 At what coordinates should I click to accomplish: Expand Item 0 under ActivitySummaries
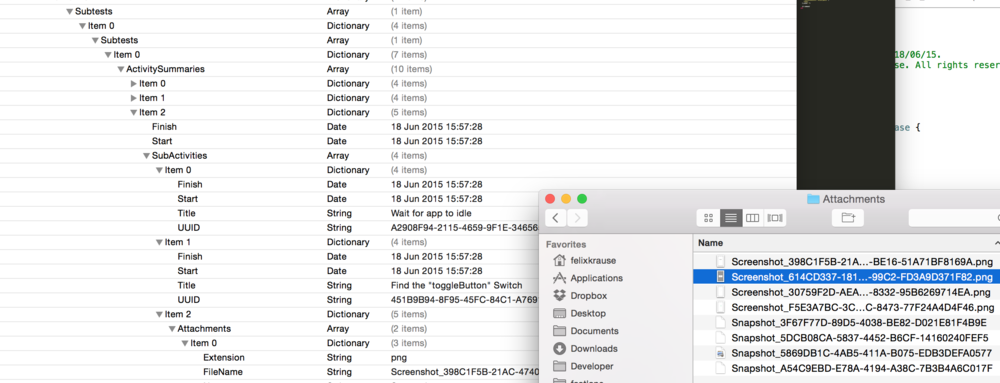133,83
